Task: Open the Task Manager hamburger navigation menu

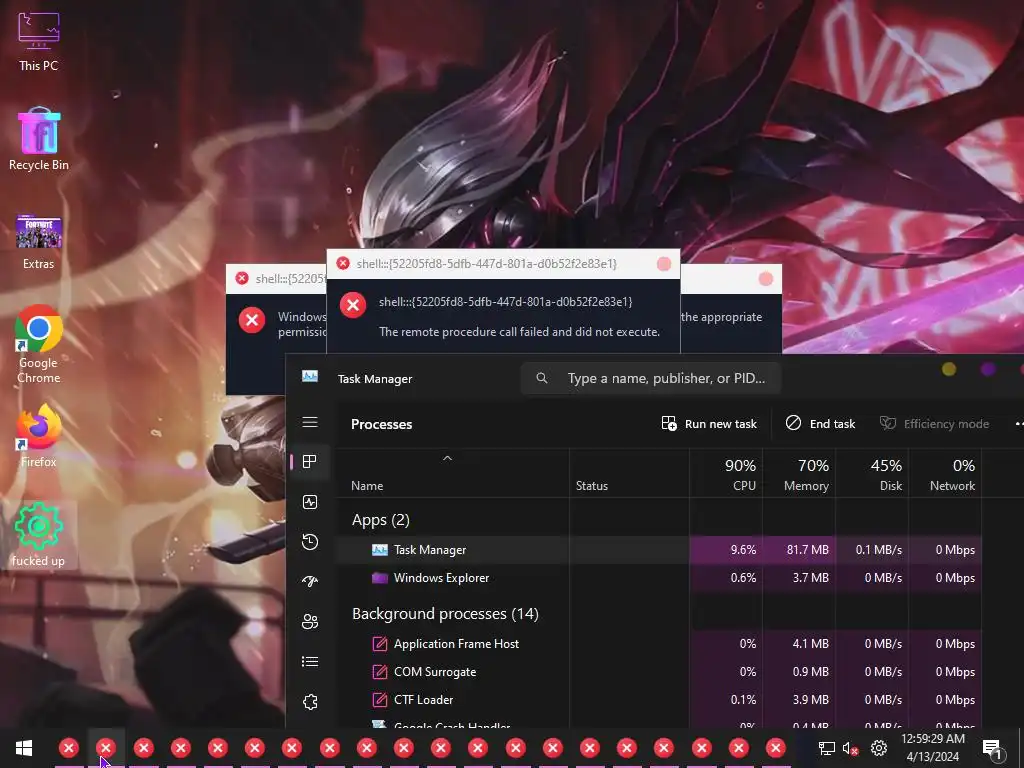Action: [310, 423]
